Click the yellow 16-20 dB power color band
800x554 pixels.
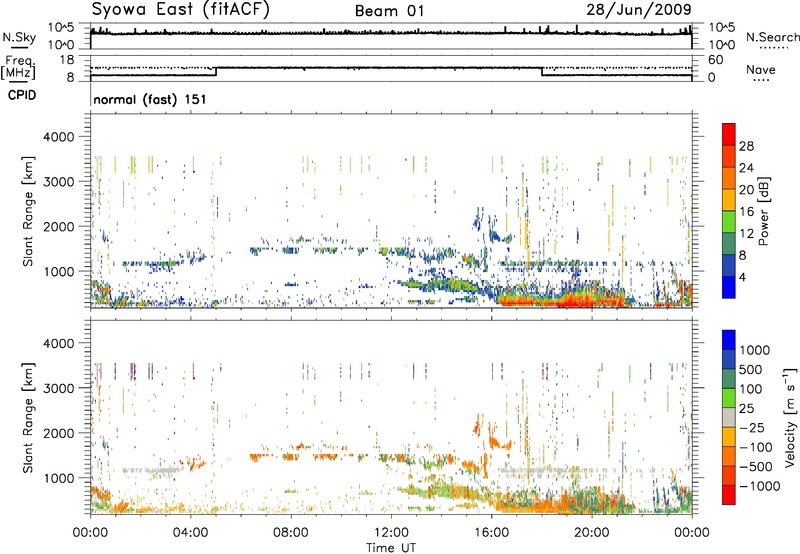coord(729,199)
